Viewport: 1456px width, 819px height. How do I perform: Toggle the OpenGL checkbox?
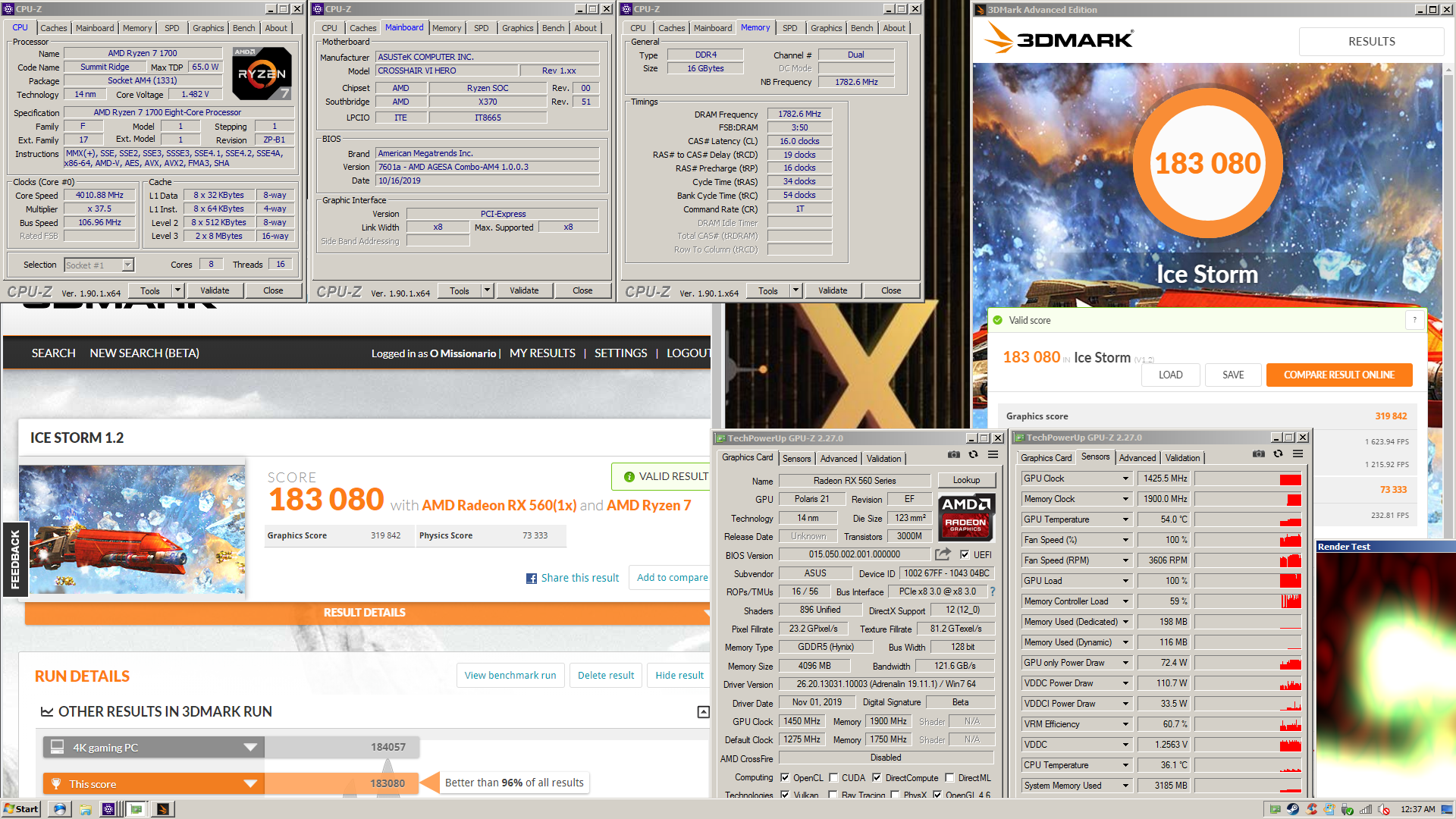click(x=937, y=795)
